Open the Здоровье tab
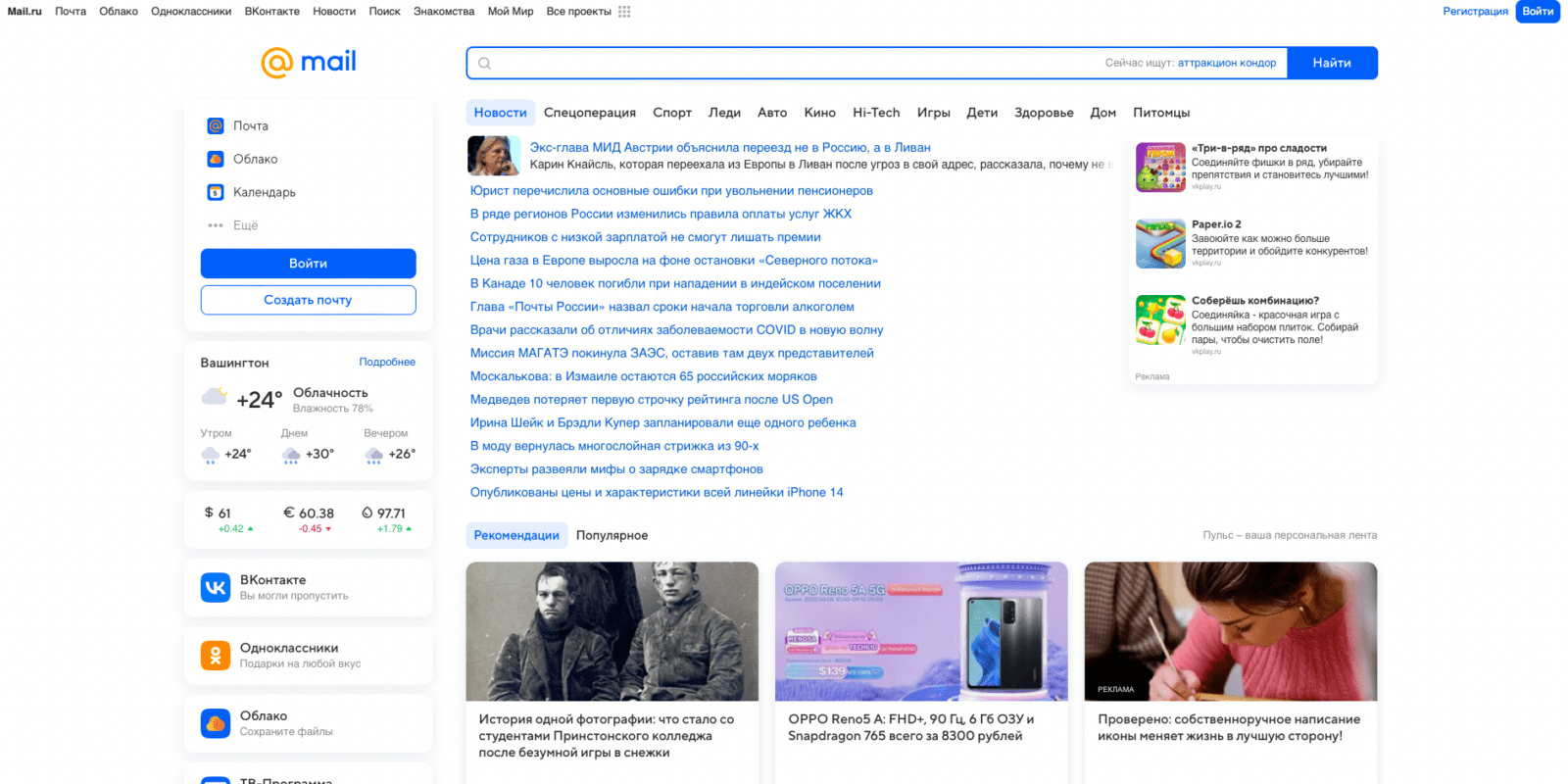 pos(1044,113)
